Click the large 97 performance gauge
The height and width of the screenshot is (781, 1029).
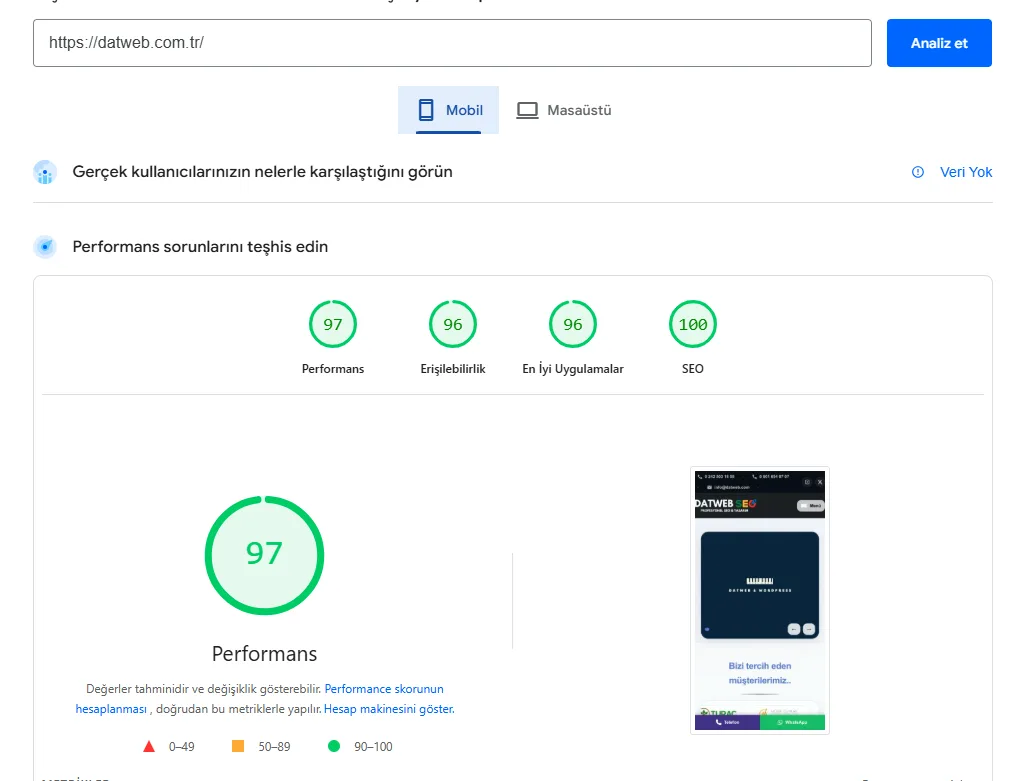click(x=264, y=554)
